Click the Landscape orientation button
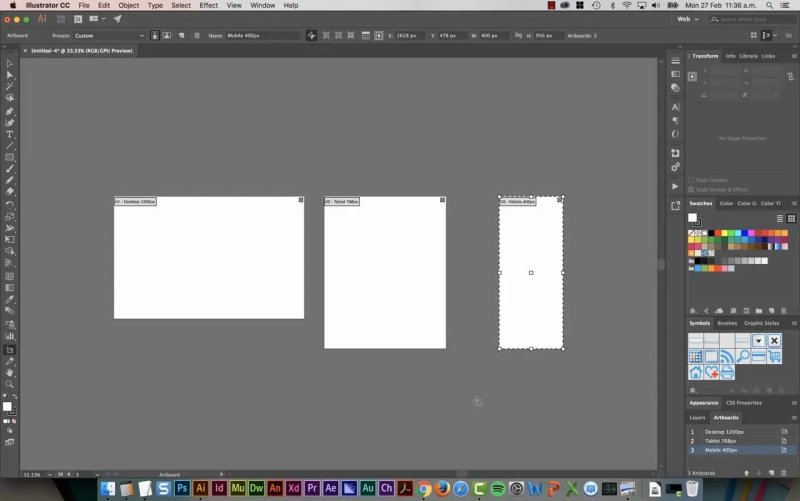 [167, 36]
